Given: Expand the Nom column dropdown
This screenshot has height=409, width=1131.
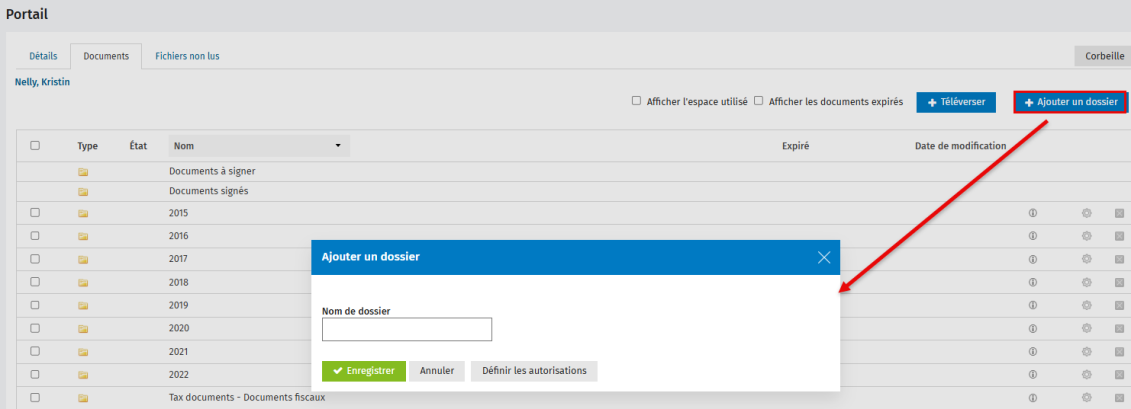Looking at the screenshot, I should tap(338, 146).
